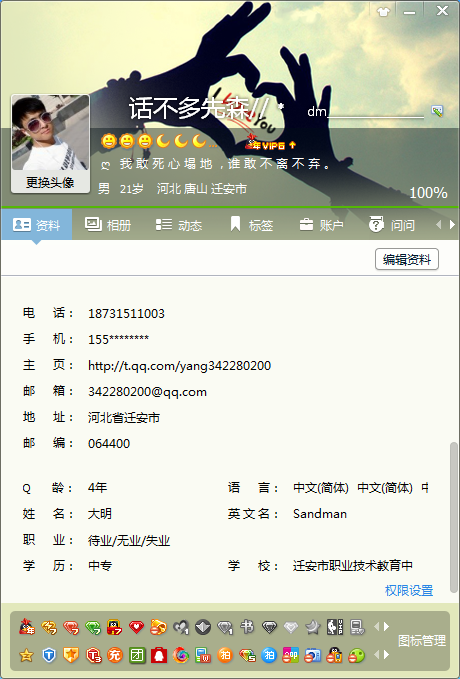The height and width of the screenshot is (679, 460).
Task: Click the colorful swirl browser icon
Action: coord(181,655)
